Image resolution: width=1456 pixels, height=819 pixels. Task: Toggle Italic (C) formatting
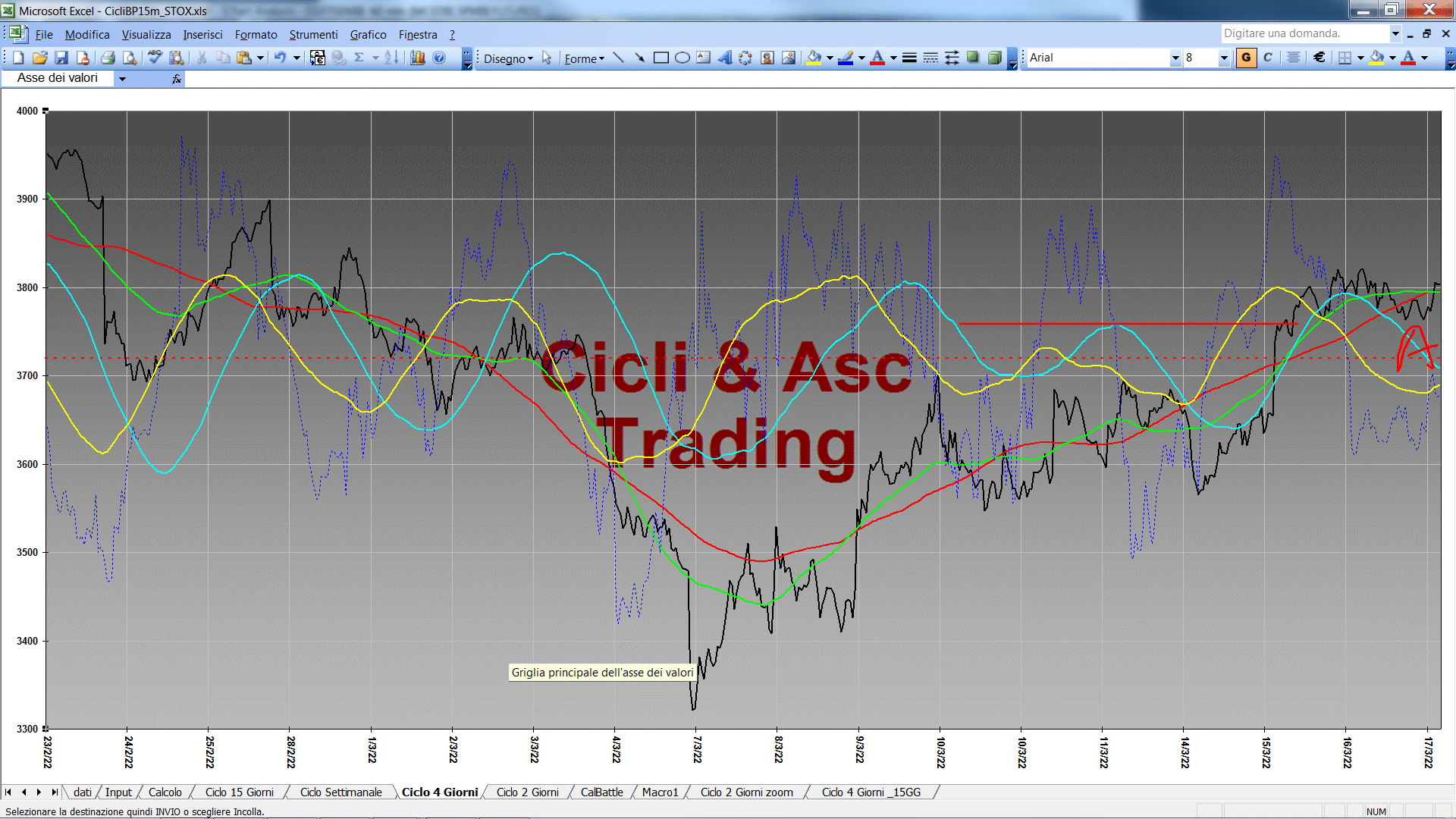pyautogui.click(x=1268, y=58)
